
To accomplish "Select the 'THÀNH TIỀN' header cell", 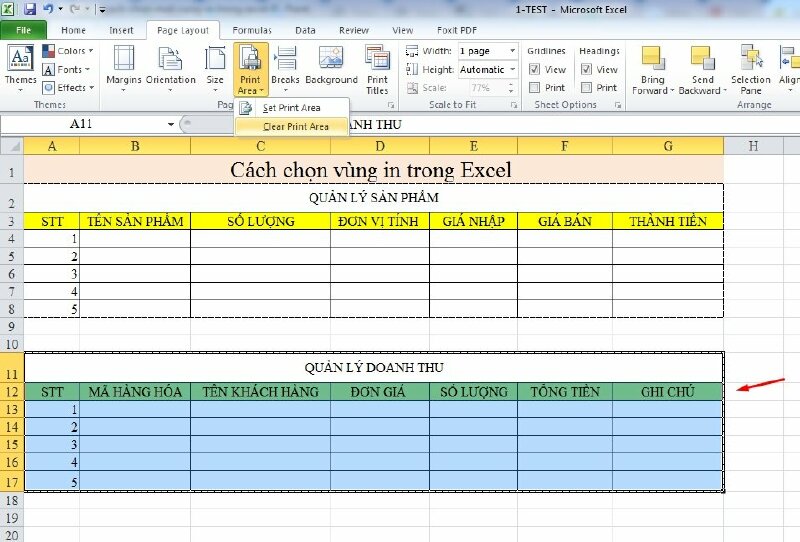I will click(x=668, y=221).
